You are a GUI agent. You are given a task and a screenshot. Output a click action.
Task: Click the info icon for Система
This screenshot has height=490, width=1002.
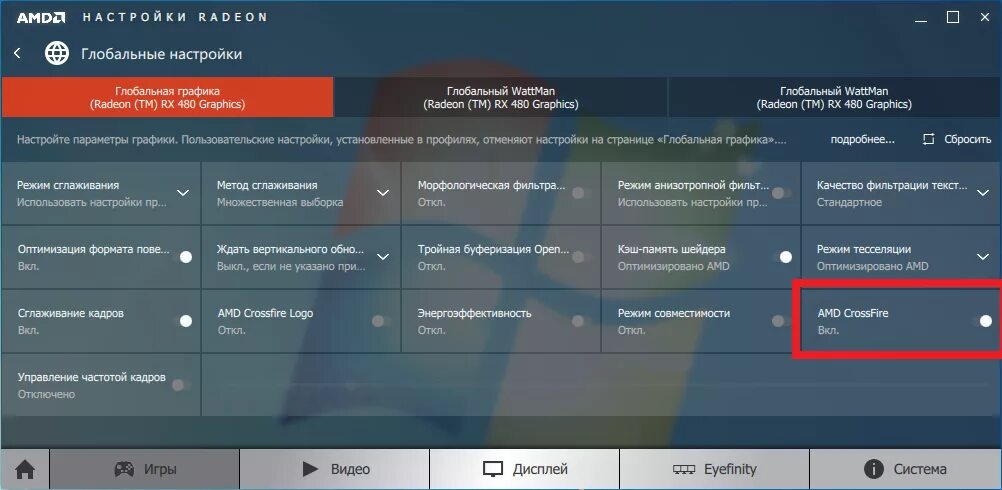(874, 470)
